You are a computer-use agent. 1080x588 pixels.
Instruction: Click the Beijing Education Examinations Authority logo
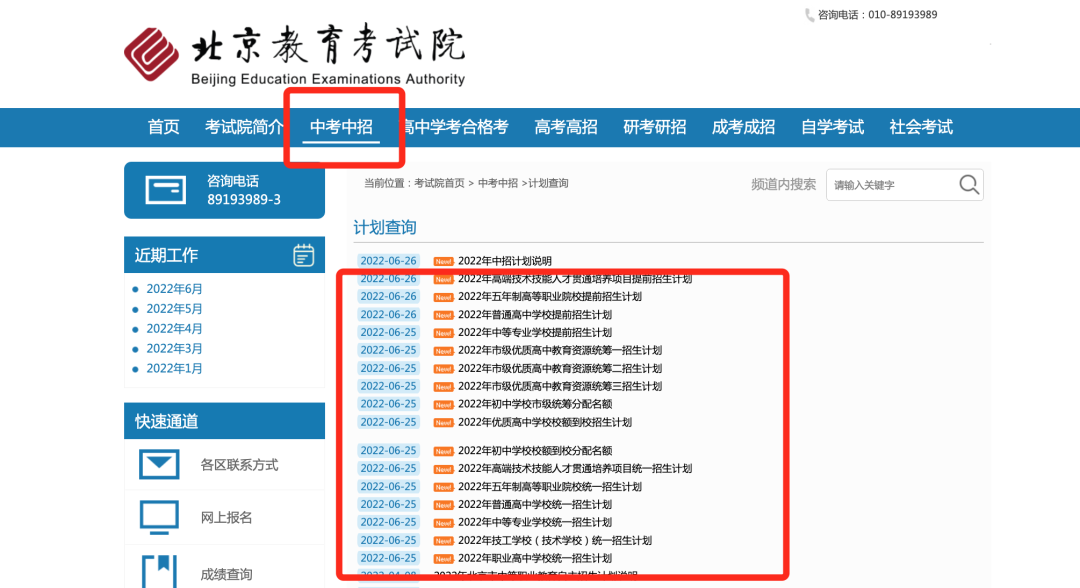pos(294,56)
